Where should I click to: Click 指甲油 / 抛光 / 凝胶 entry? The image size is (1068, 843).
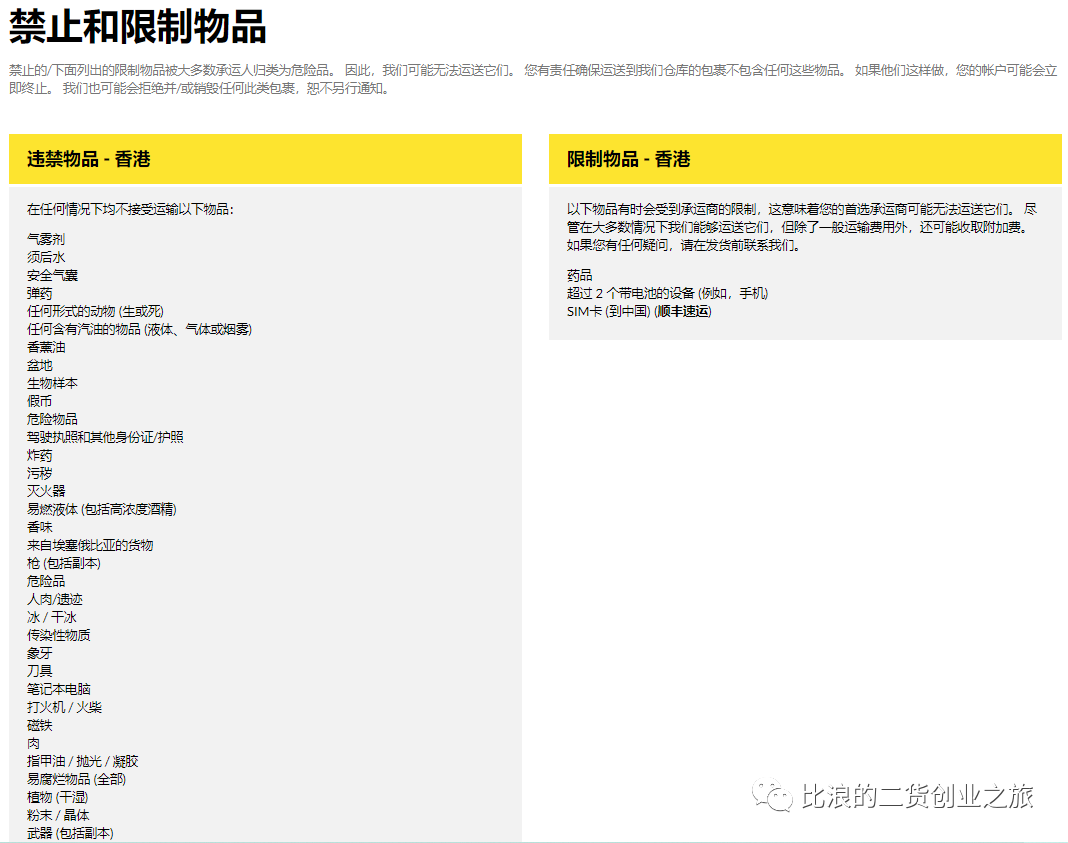click(x=82, y=761)
